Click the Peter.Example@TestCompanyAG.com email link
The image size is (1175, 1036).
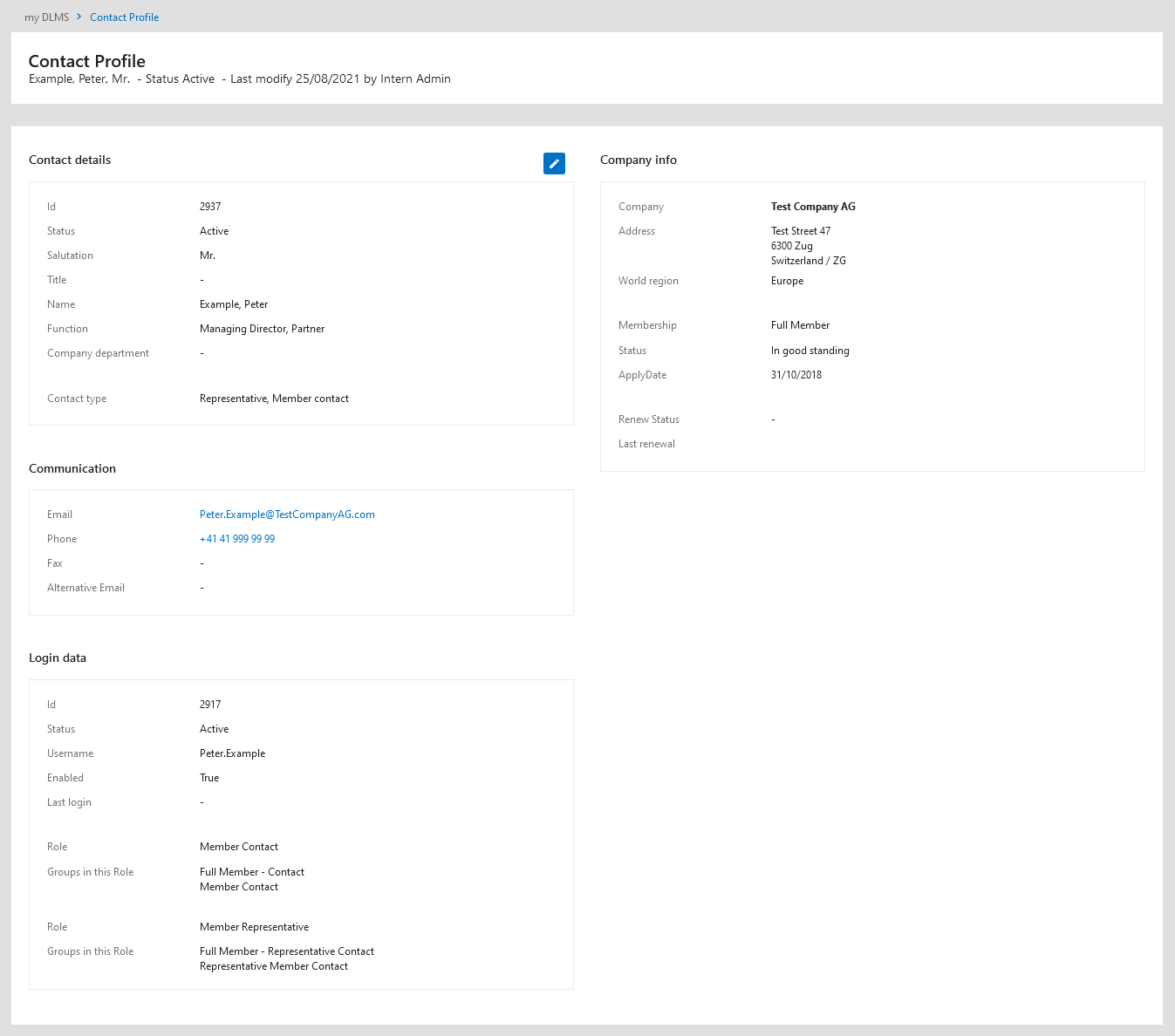coord(287,515)
